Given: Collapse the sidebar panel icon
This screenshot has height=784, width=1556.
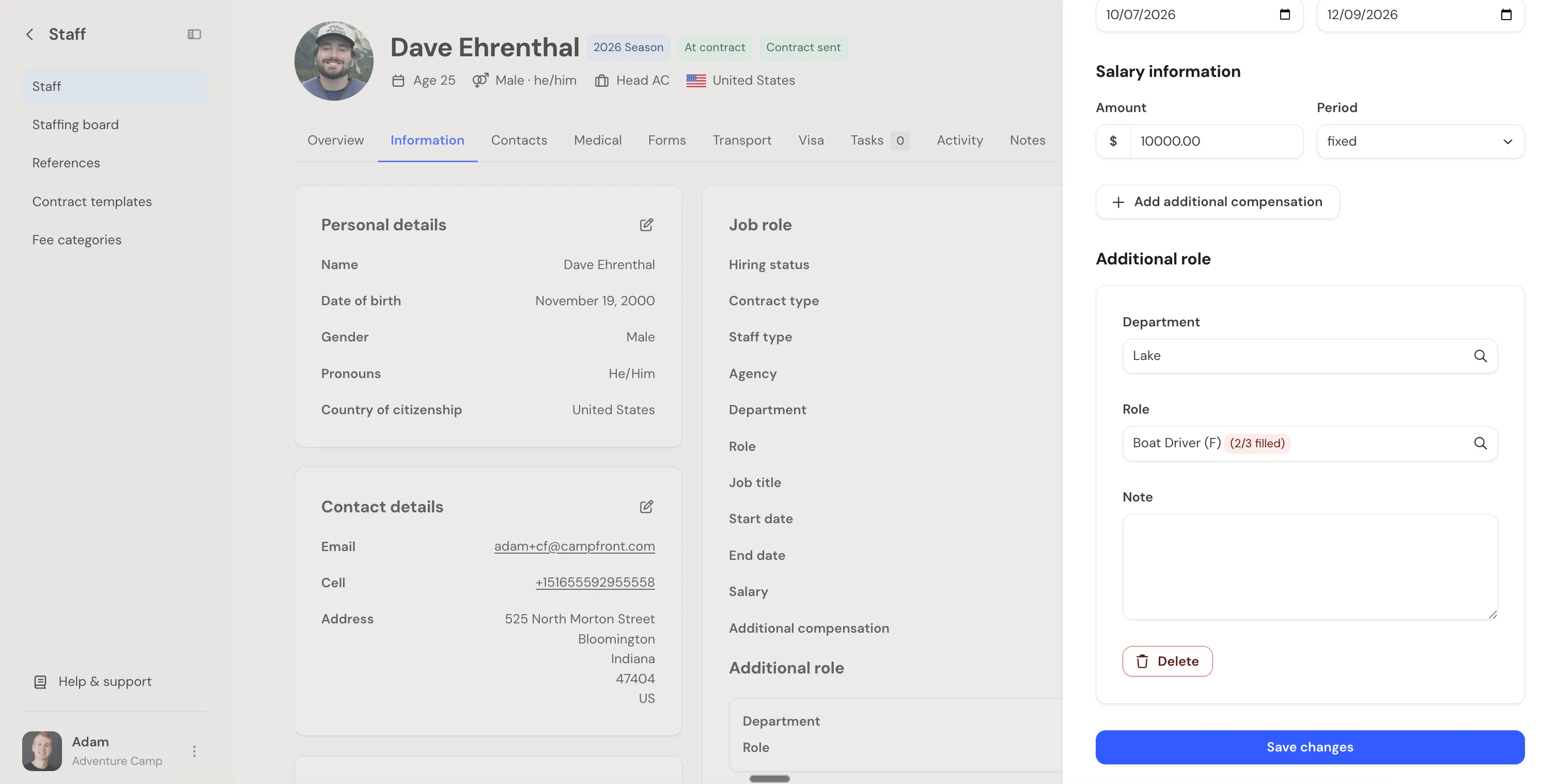Looking at the screenshot, I should tap(194, 35).
